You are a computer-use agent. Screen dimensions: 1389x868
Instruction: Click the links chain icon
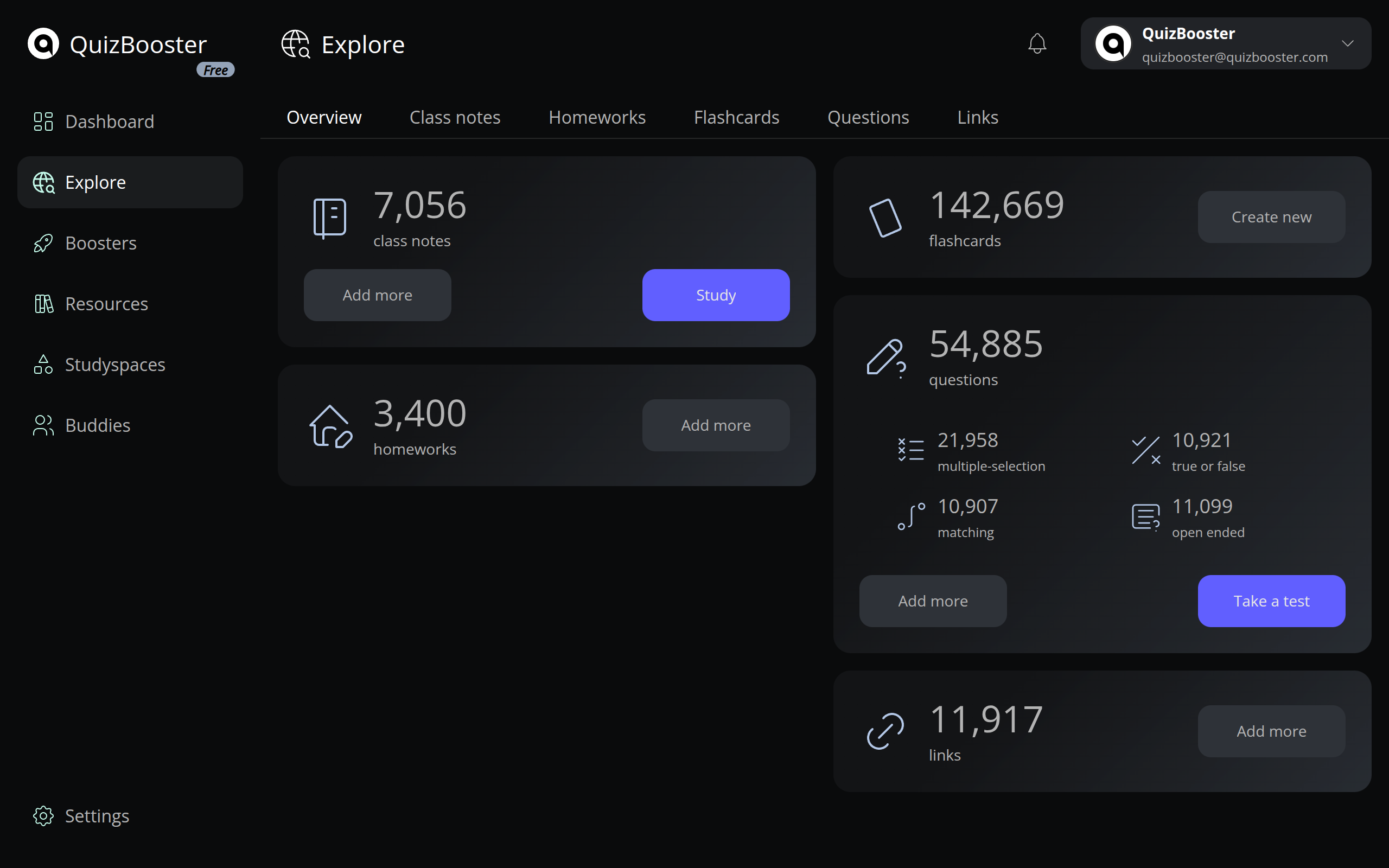click(885, 731)
